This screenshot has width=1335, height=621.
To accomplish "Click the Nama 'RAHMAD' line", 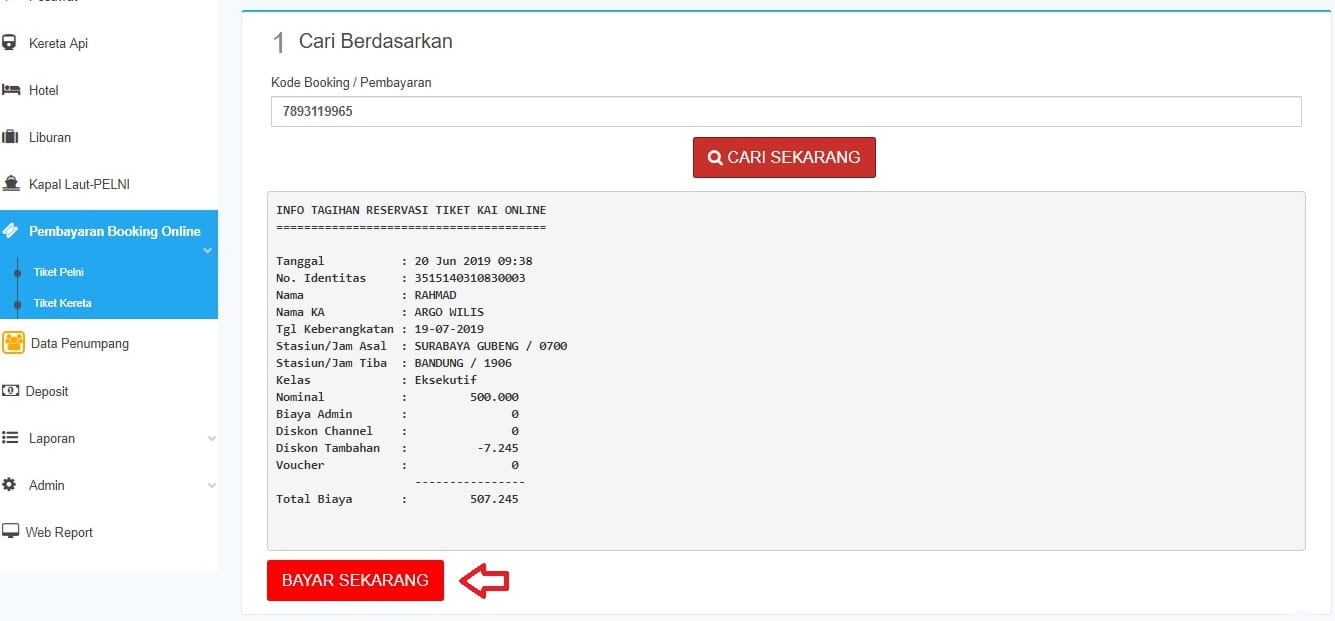I will coord(366,295).
